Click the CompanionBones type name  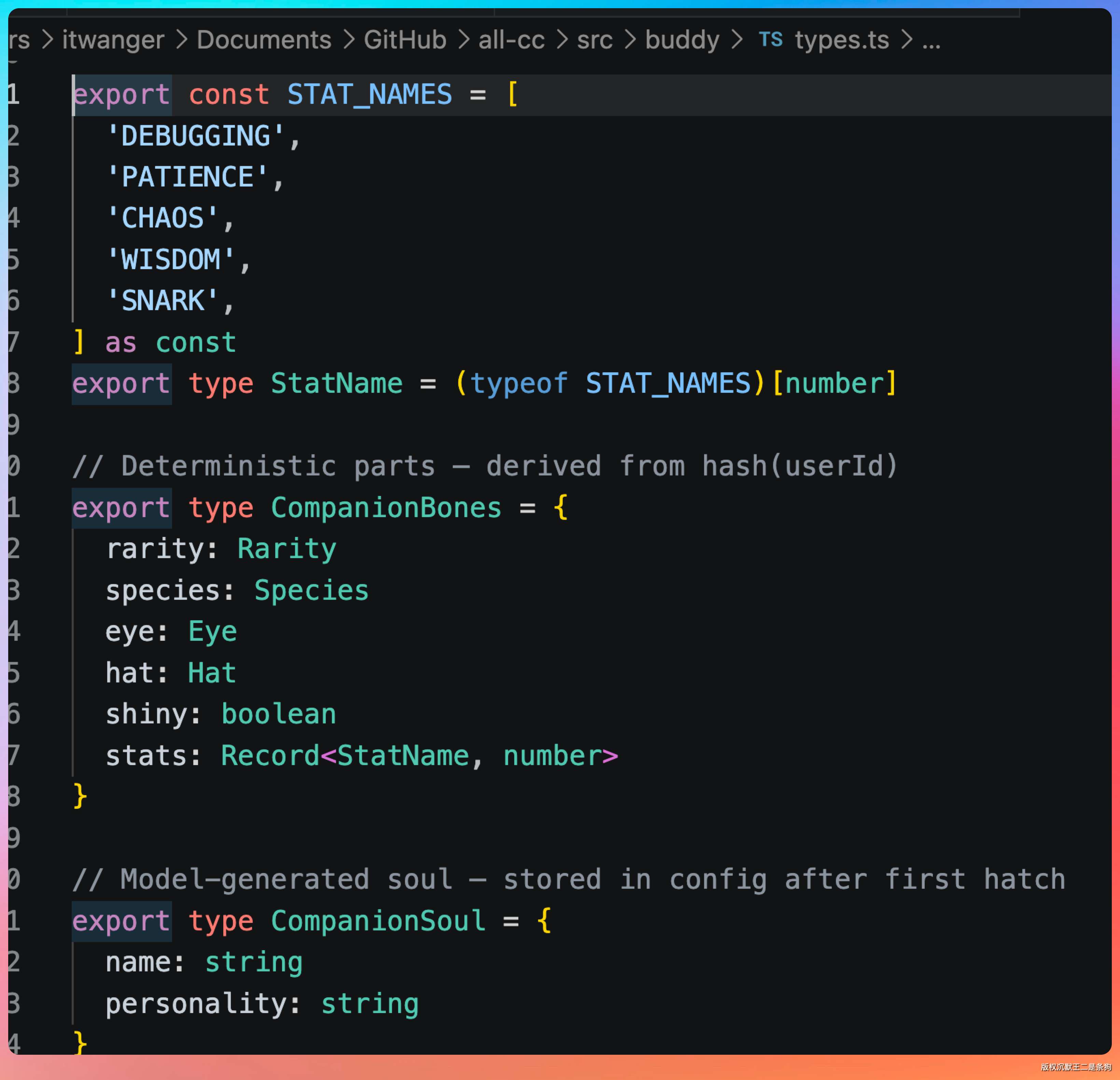click(386, 508)
